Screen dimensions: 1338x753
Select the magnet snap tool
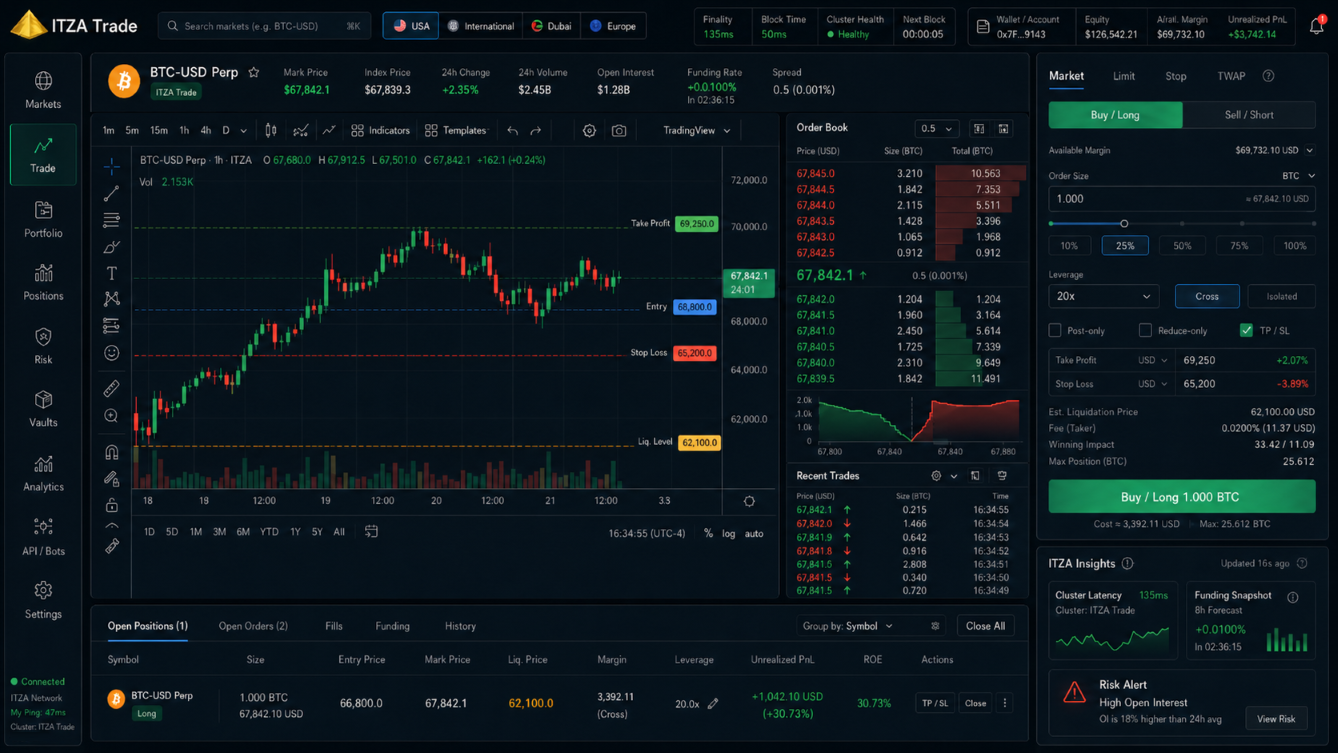click(x=111, y=452)
